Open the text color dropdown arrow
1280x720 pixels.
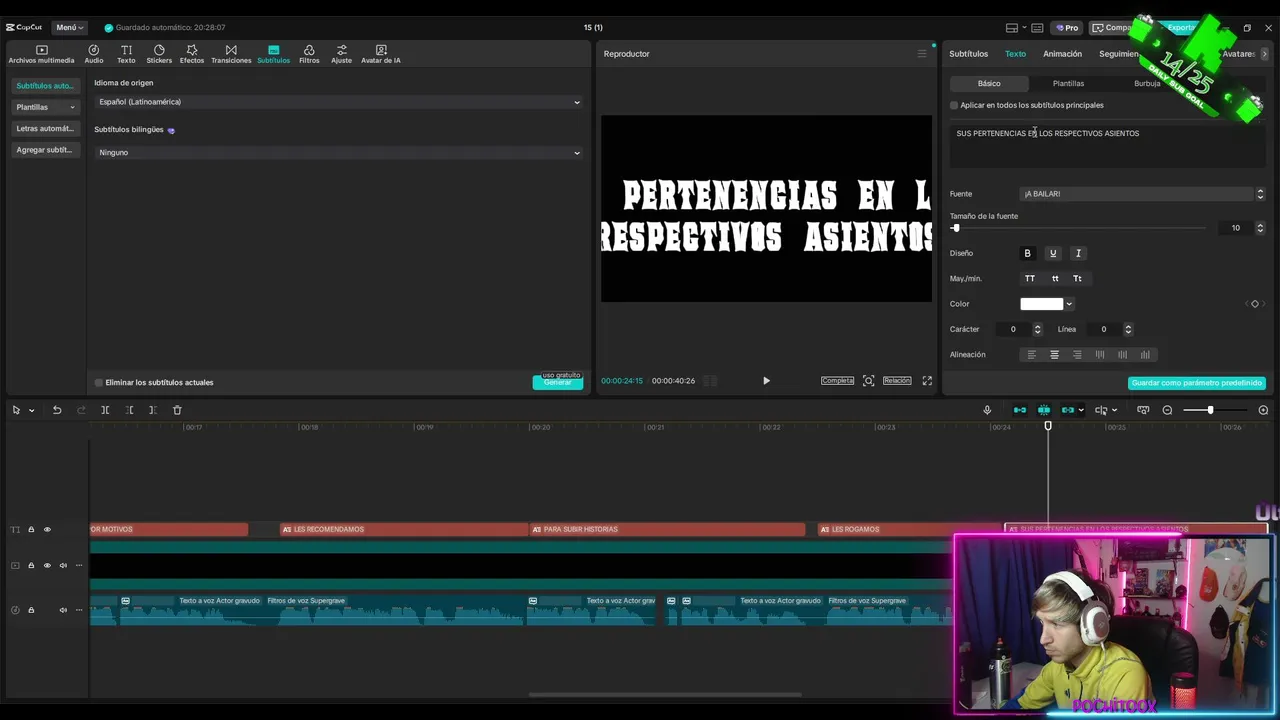pyautogui.click(x=1069, y=304)
